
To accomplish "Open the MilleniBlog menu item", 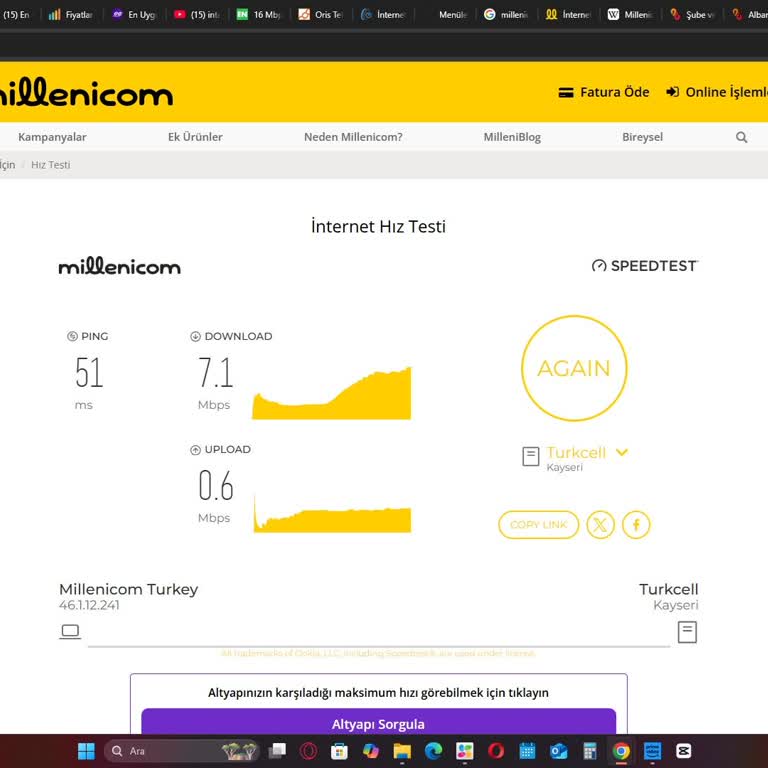I will click(x=512, y=137).
